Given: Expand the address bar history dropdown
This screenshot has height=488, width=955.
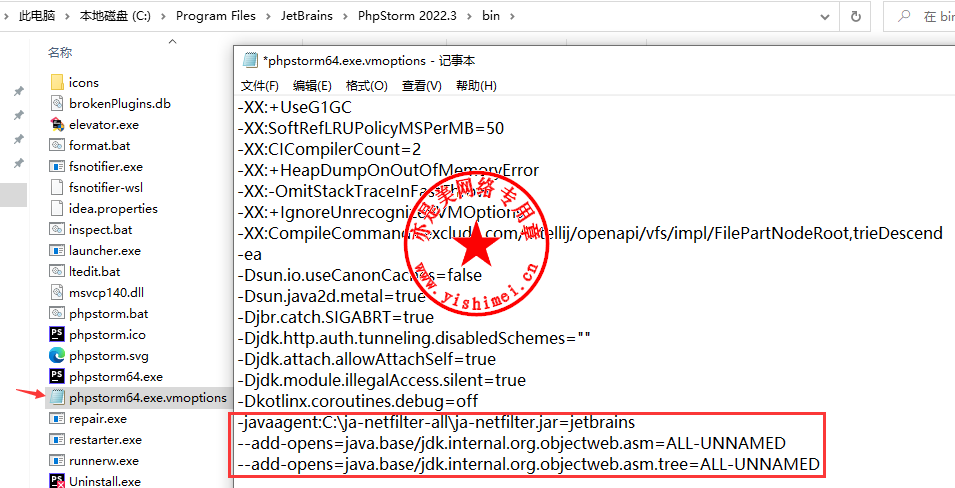Looking at the screenshot, I should [x=825, y=16].
